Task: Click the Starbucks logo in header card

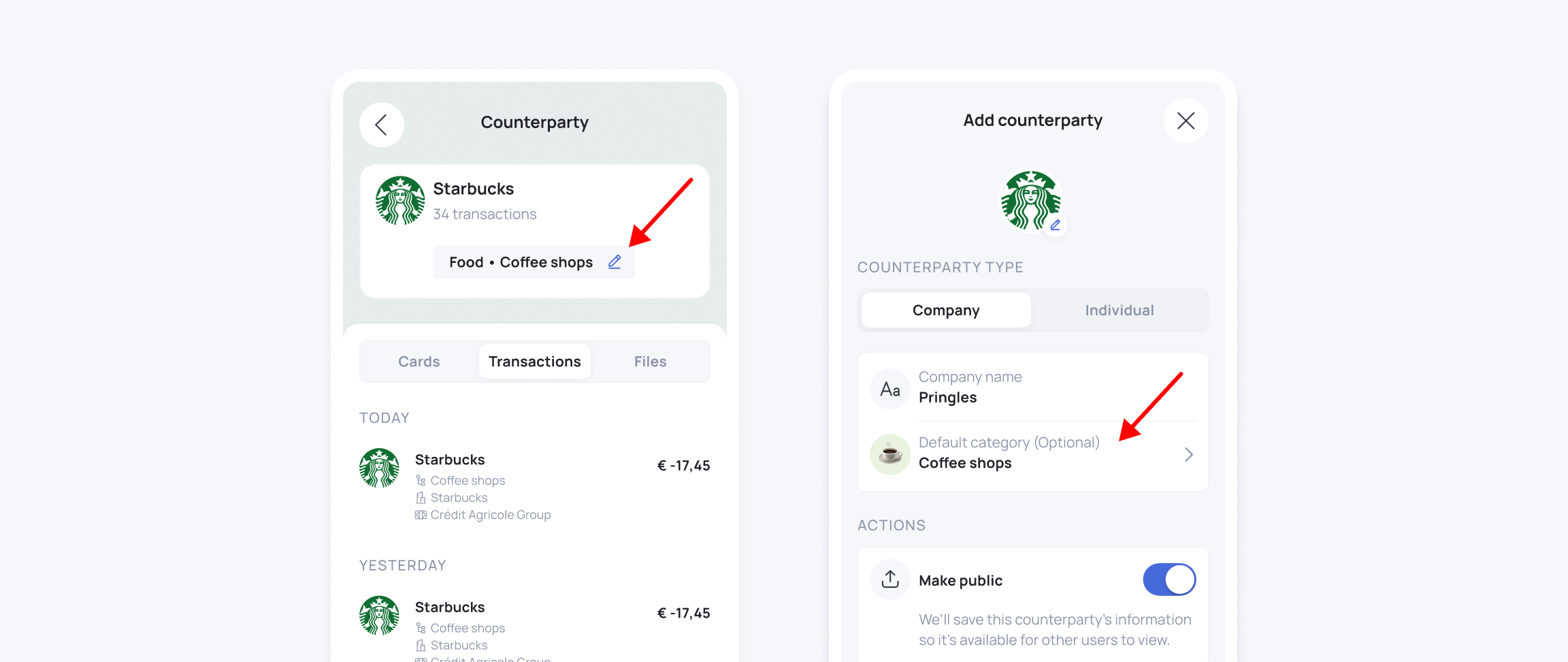Action: click(x=400, y=201)
